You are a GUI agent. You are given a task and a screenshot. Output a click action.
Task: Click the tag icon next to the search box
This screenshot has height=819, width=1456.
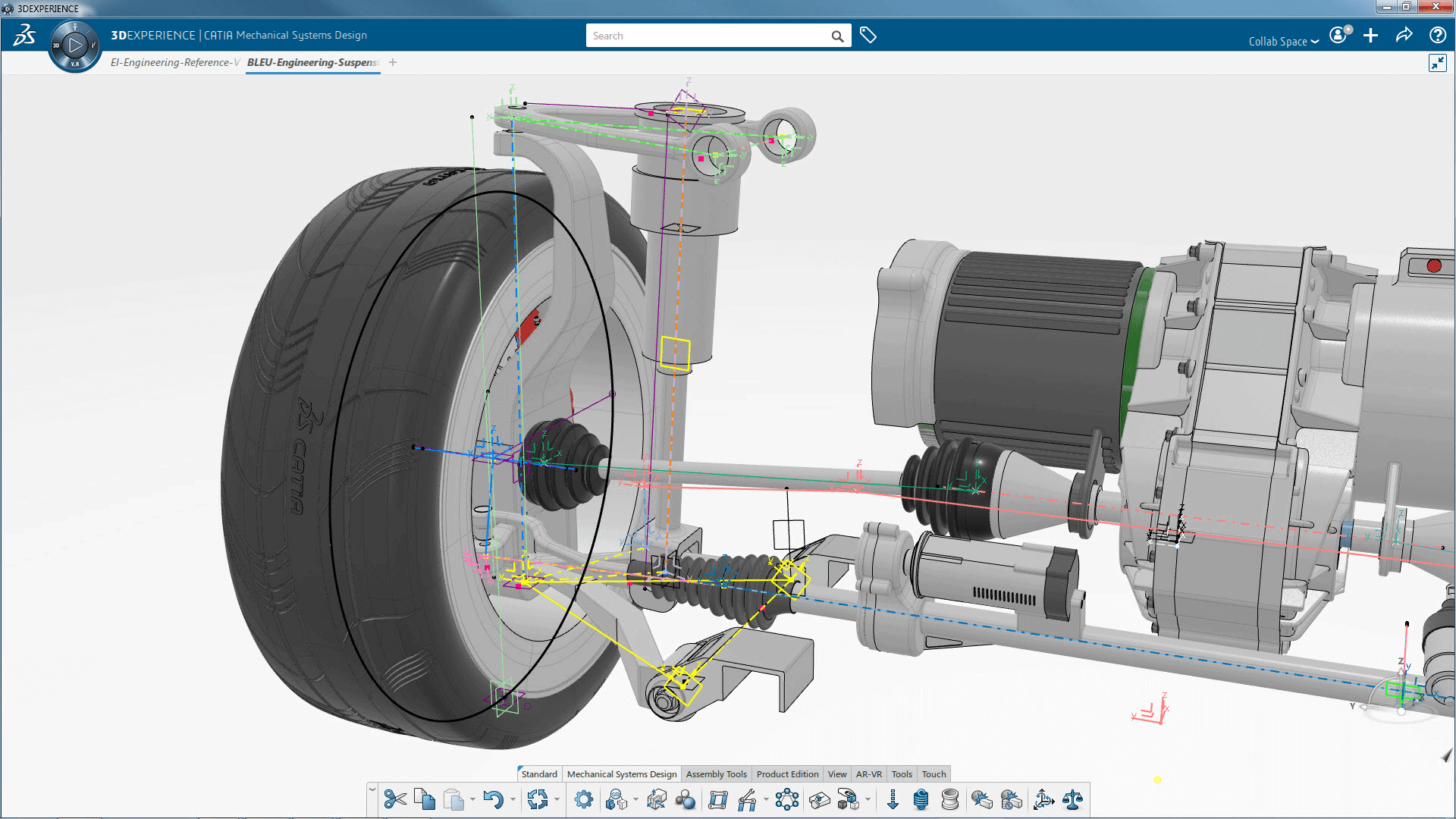click(x=868, y=36)
